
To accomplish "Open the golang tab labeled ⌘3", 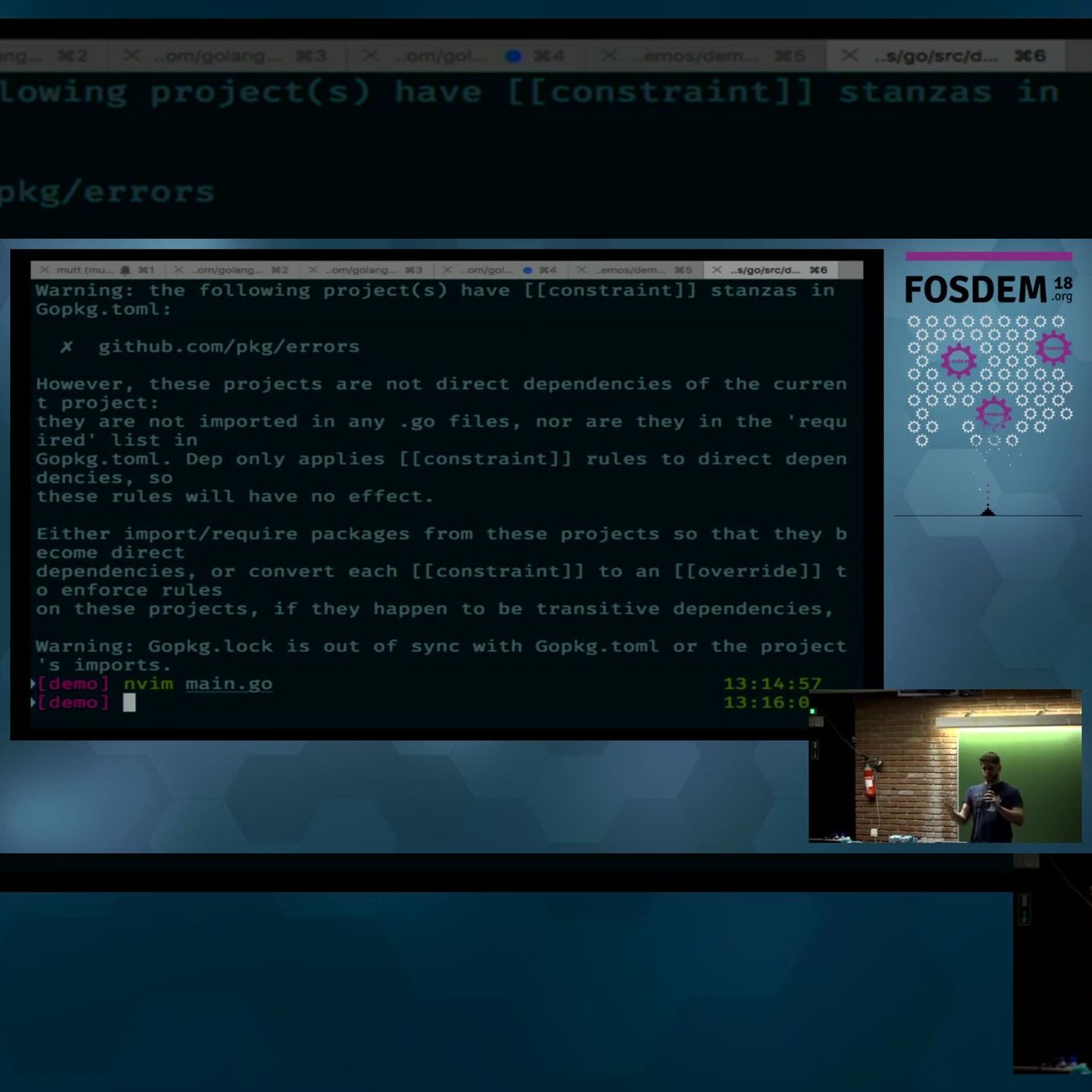I will pyautogui.click(x=366, y=270).
